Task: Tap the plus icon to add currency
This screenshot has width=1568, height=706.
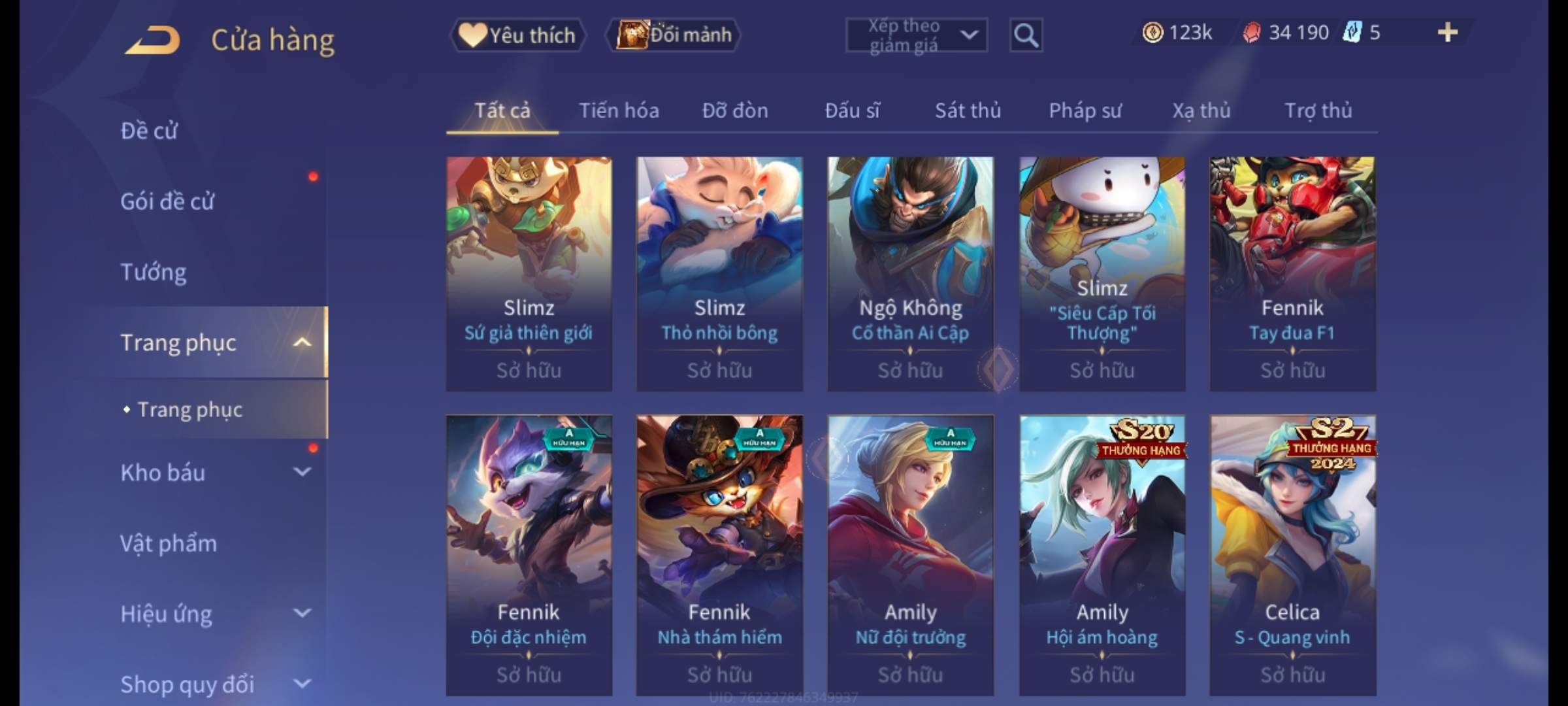Action: [1448, 32]
